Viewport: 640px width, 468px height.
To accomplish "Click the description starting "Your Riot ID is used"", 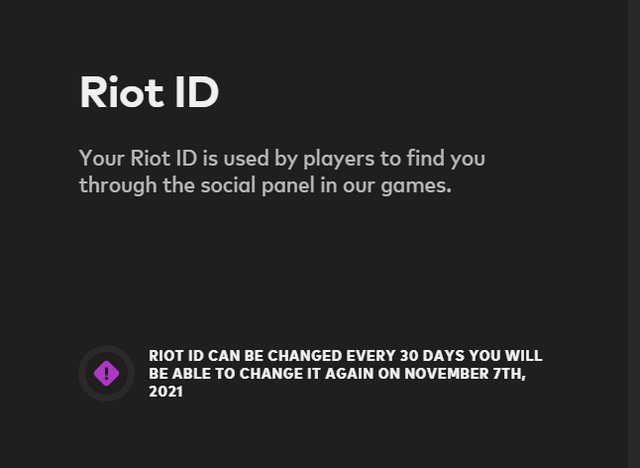I will pyautogui.click(x=281, y=172).
